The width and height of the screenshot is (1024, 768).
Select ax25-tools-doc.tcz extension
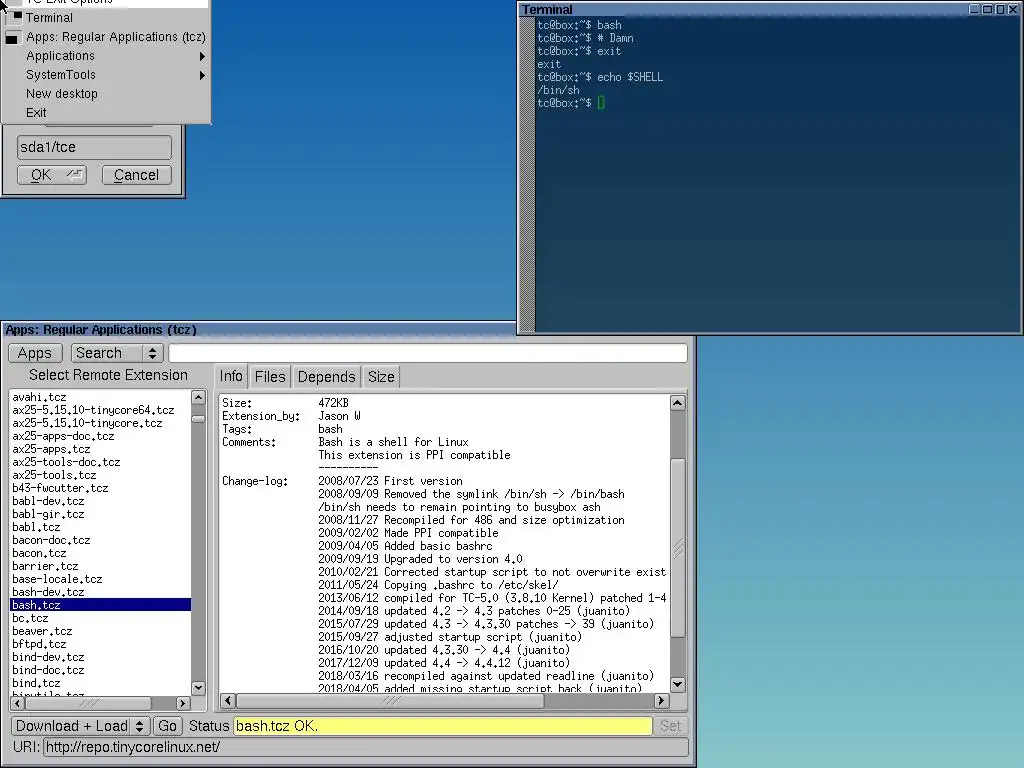pyautogui.click(x=100, y=462)
